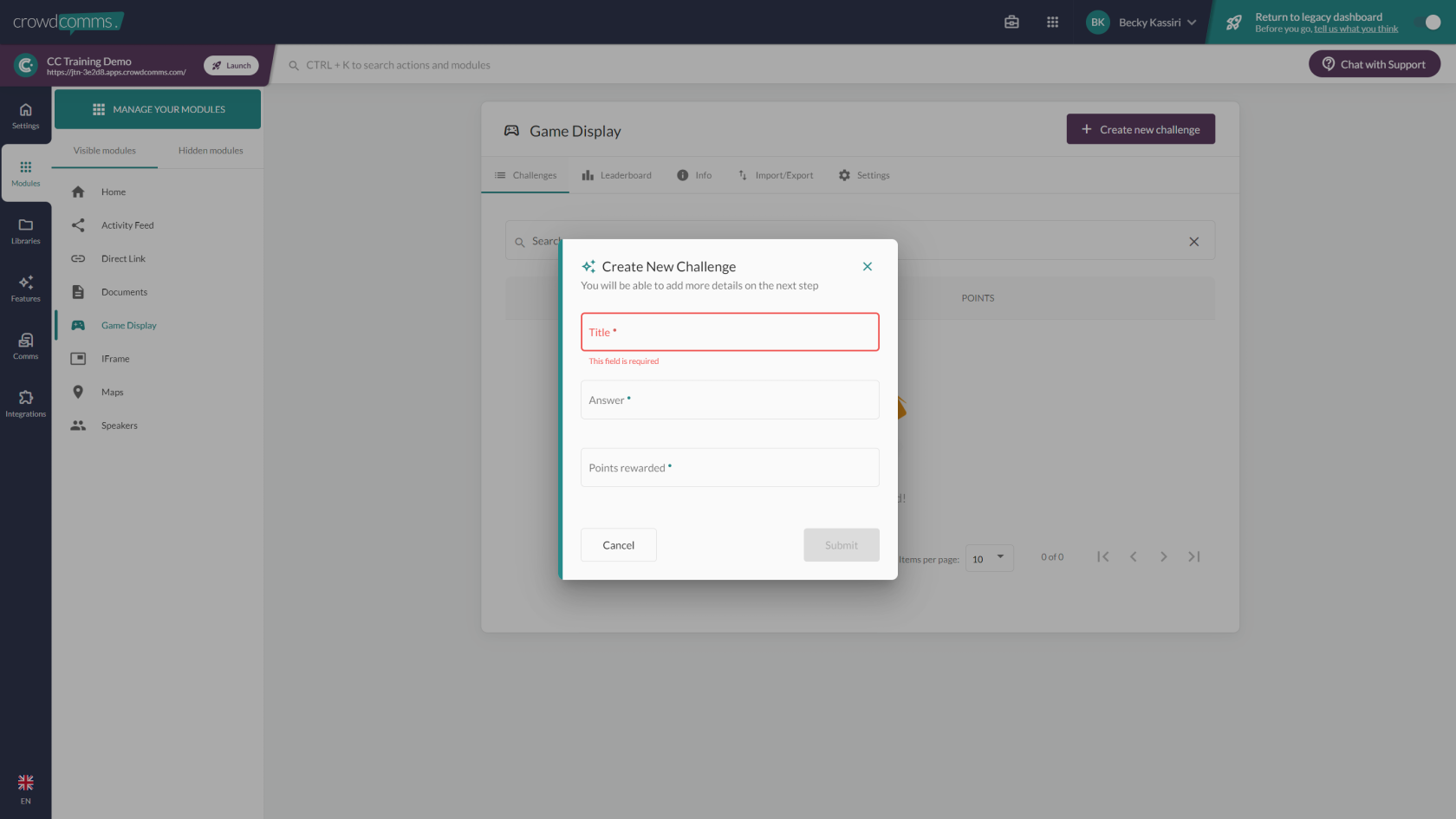The image size is (1456, 819).
Task: Close the Create New Challenge dialog
Action: pos(867,267)
